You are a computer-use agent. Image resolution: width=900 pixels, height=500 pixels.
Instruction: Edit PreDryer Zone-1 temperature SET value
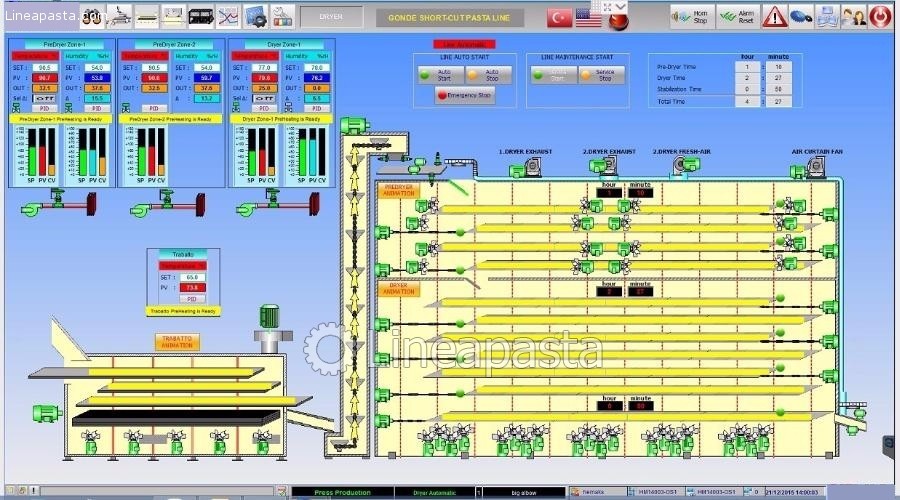coord(44,67)
